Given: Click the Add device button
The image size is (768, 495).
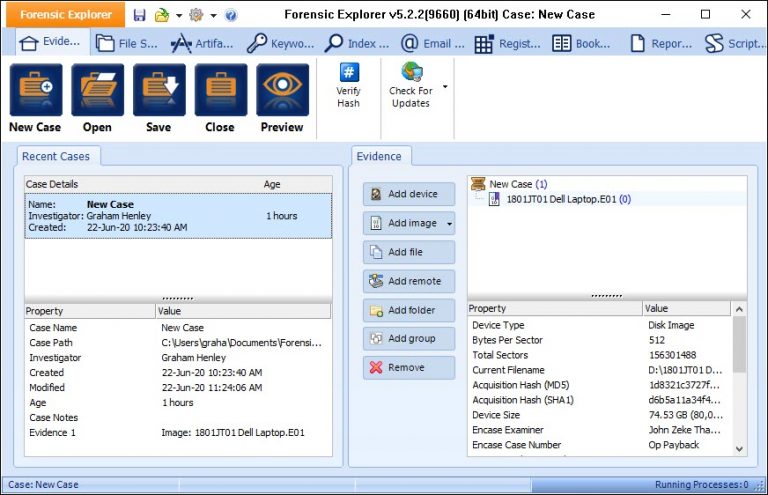Looking at the screenshot, I should 408,194.
